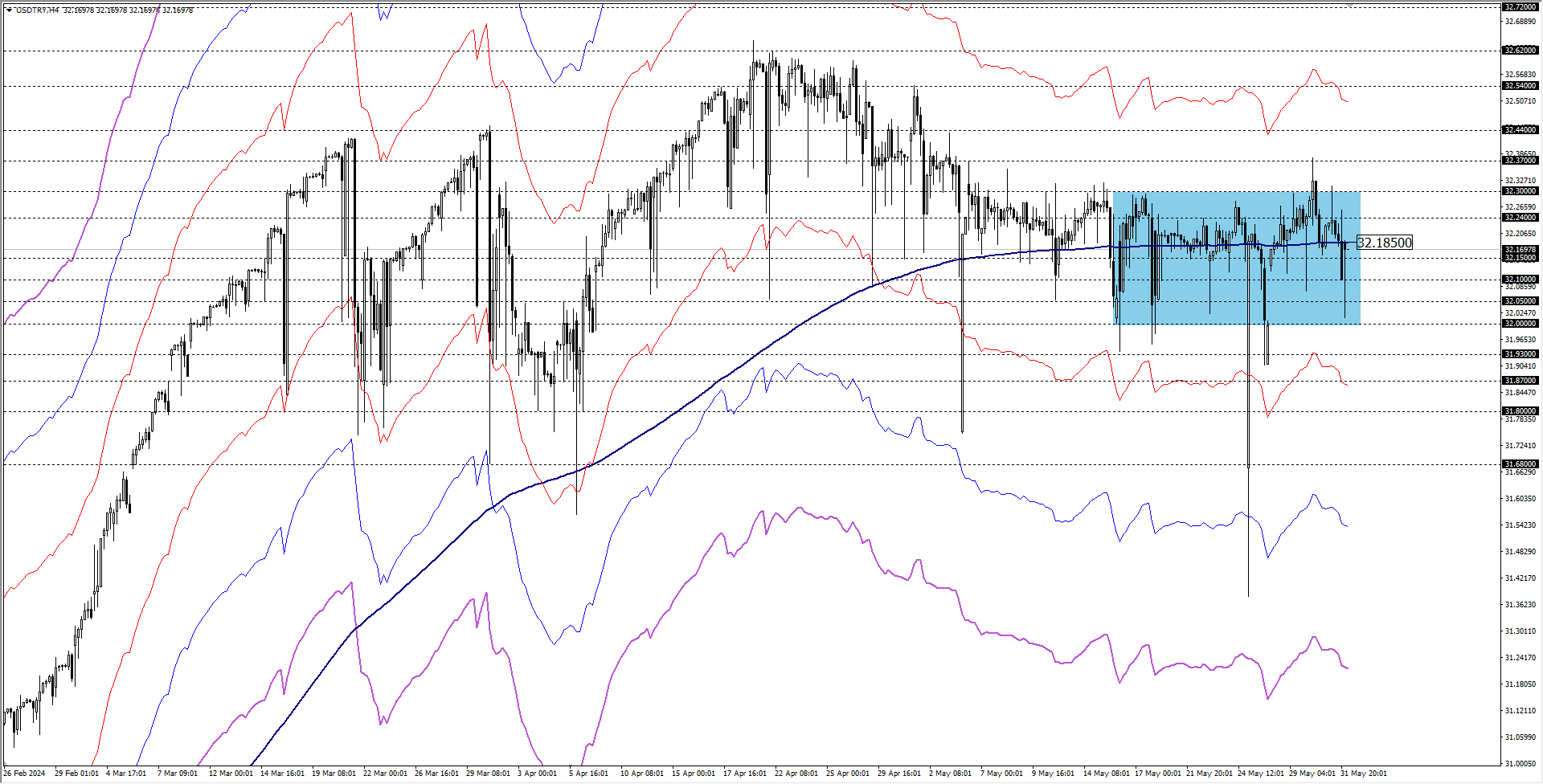
Task: Click the 29 Apr 16:01 time label
Action: [x=899, y=774]
